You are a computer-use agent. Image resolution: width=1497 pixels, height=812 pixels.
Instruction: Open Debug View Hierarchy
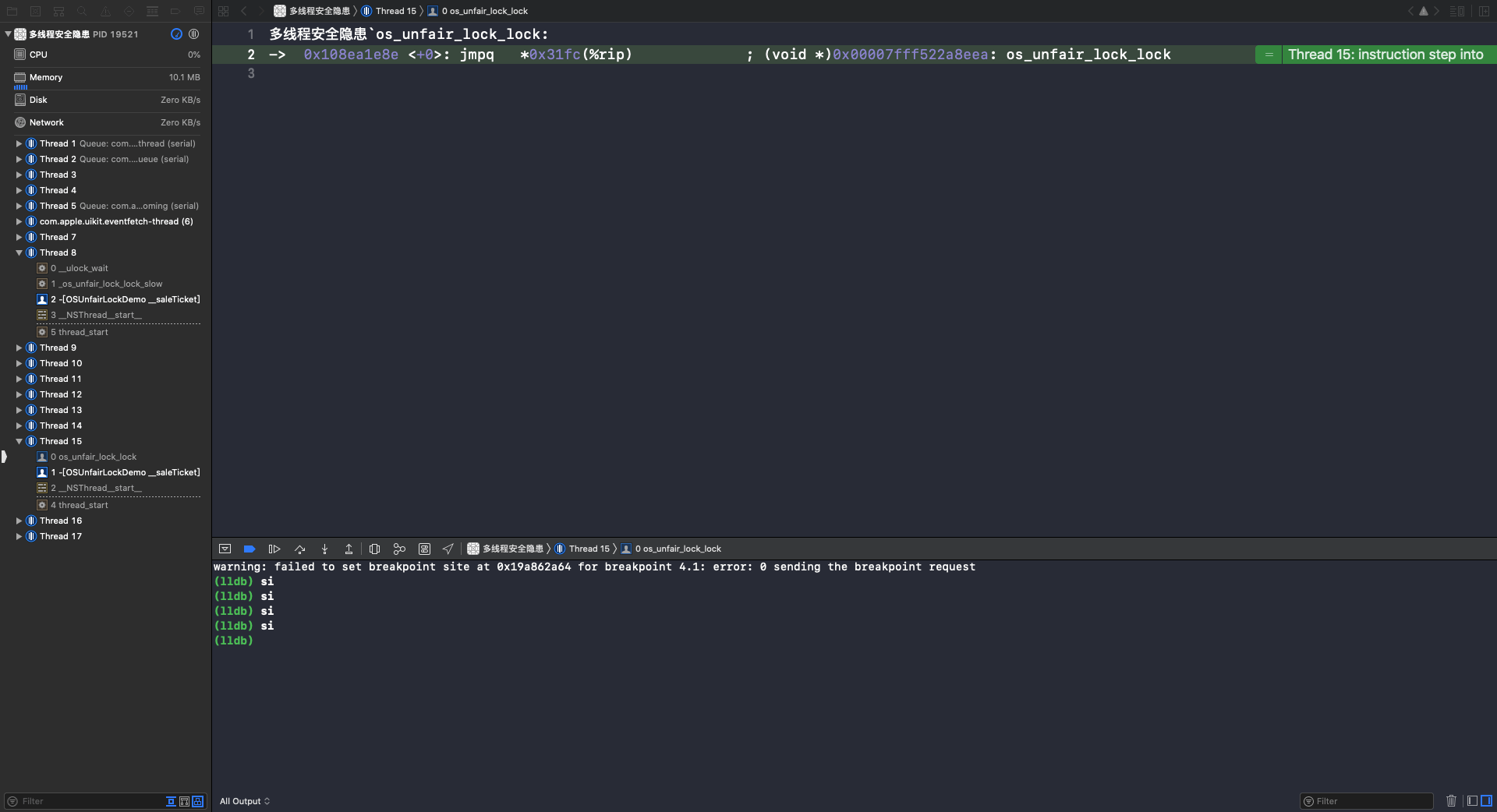point(374,549)
